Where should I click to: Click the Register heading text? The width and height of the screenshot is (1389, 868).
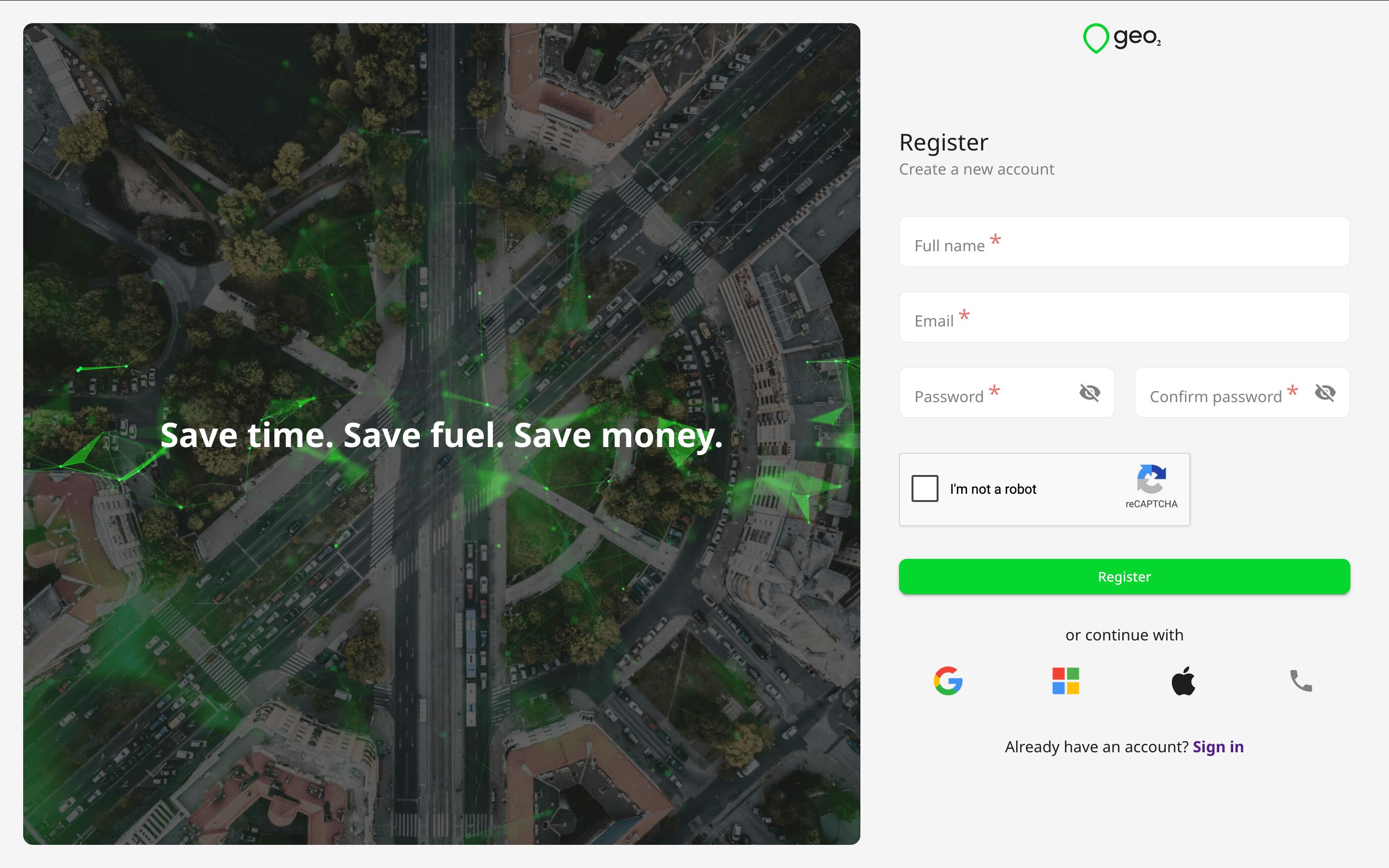(x=943, y=142)
